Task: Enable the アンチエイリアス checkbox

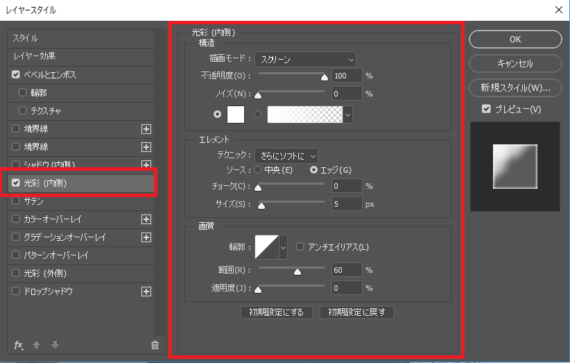Action: tap(300, 247)
